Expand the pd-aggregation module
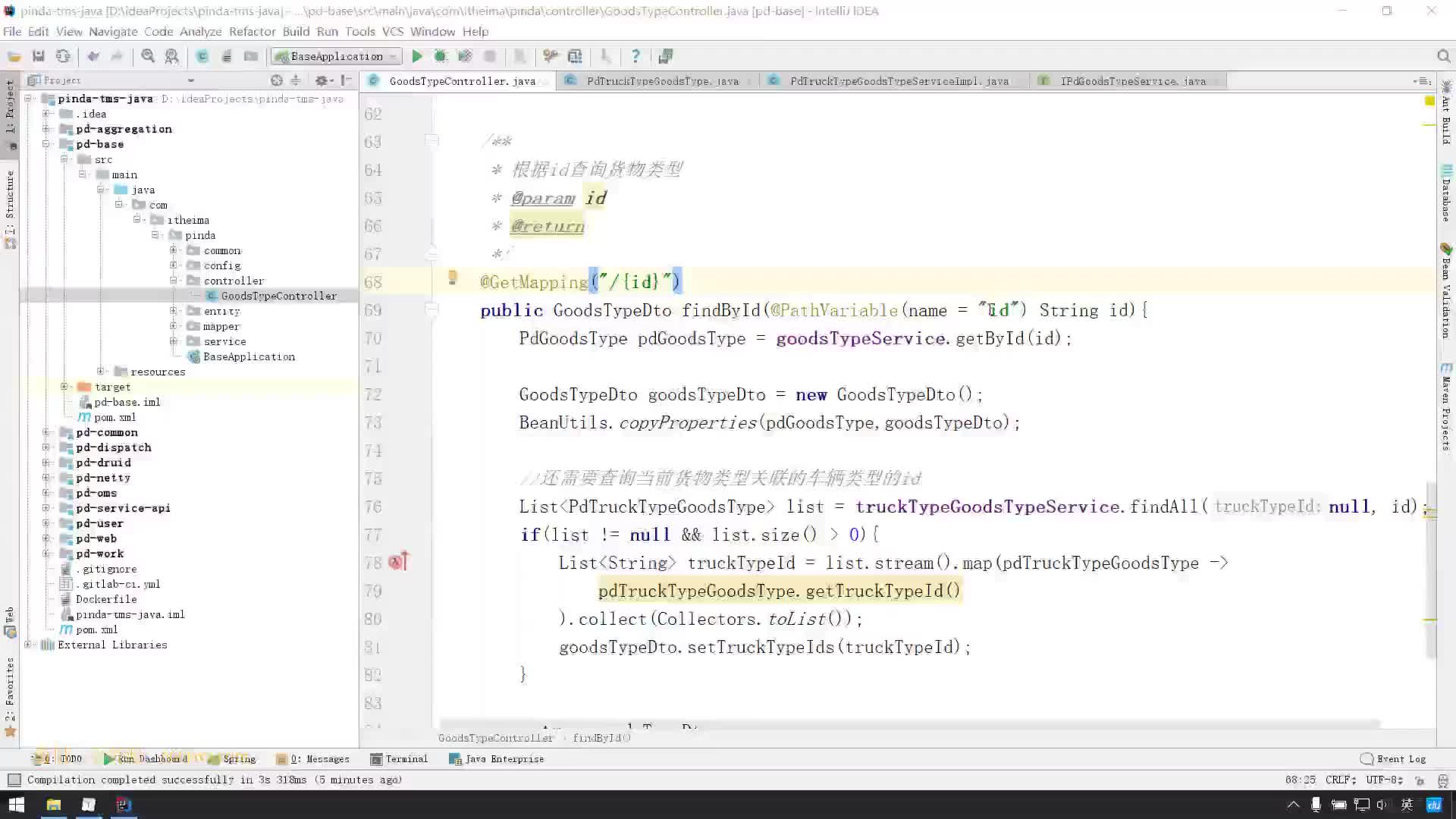Image resolution: width=1456 pixels, height=819 pixels. (46, 129)
